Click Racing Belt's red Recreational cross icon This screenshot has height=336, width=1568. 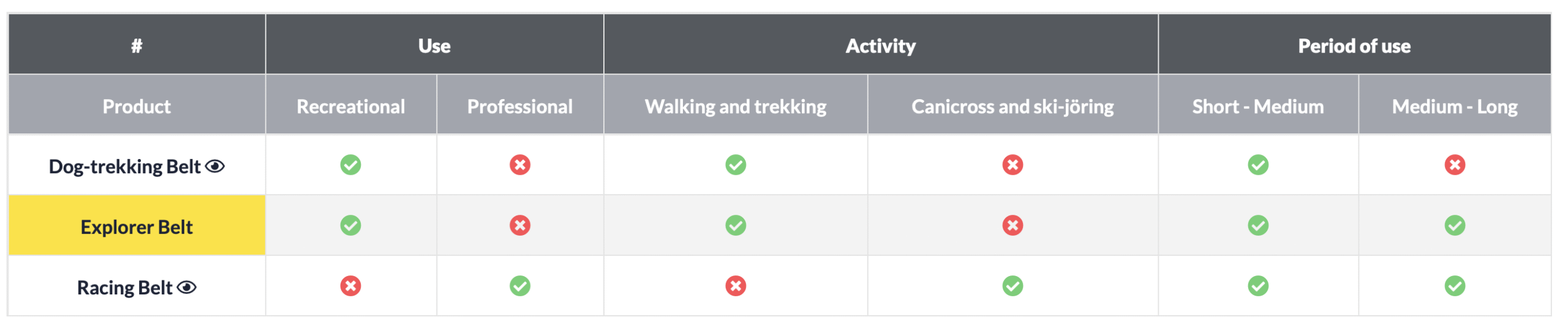(x=350, y=286)
